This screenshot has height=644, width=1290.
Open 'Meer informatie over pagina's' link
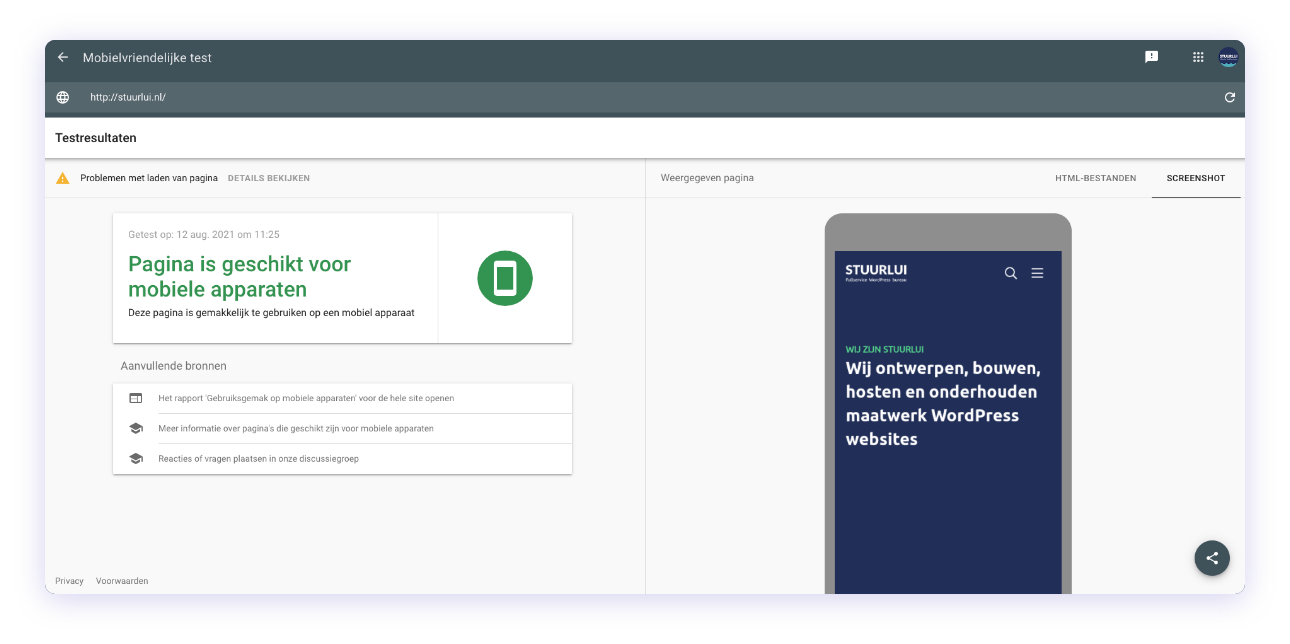(295, 428)
